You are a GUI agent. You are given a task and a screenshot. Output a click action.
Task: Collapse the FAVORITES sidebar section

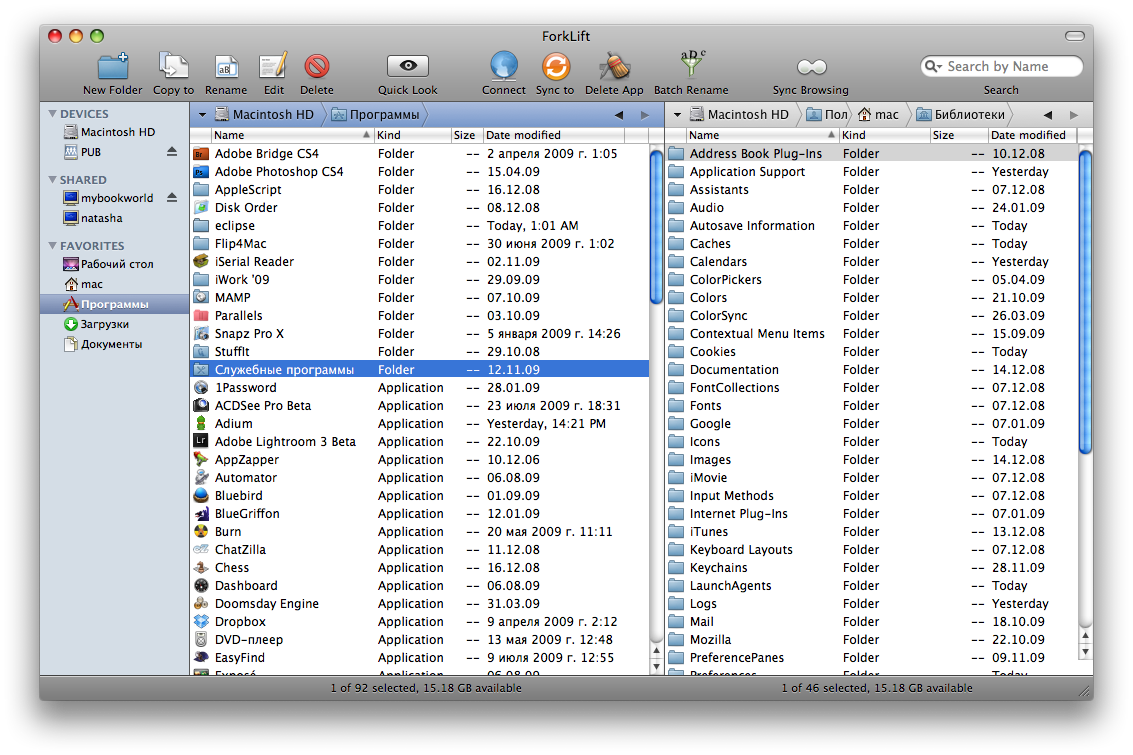(x=52, y=246)
